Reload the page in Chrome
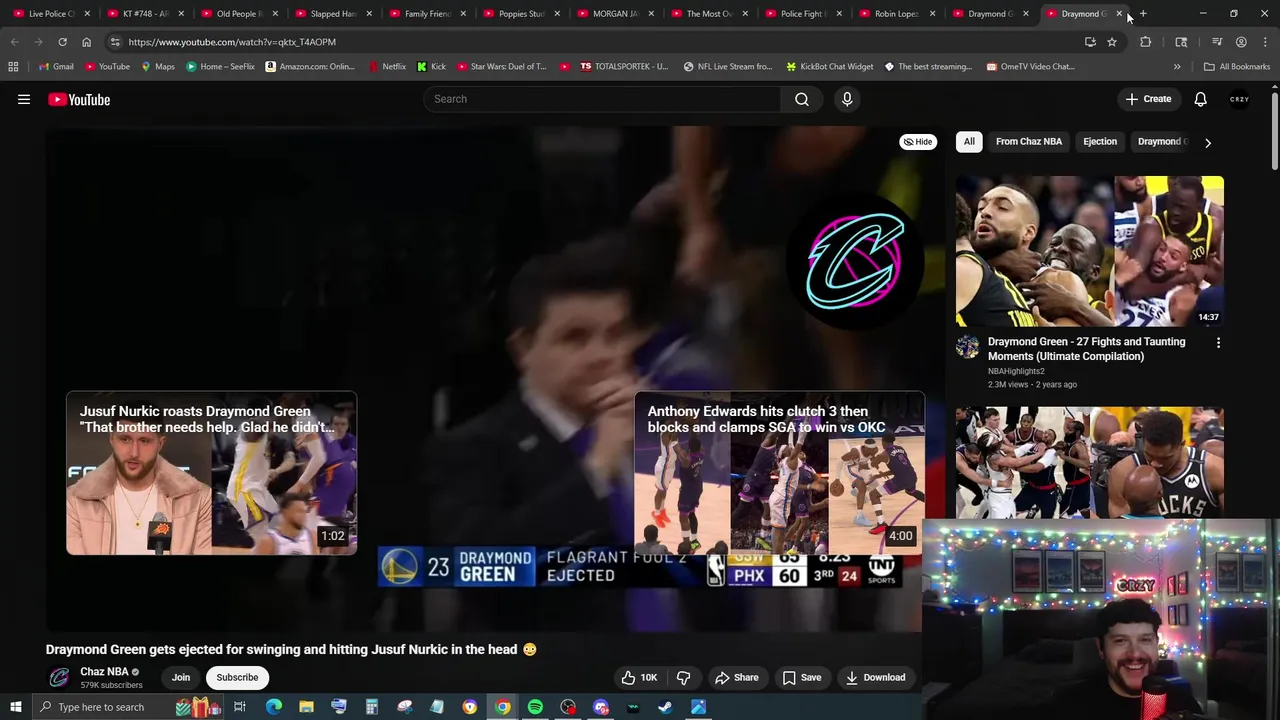1280x720 pixels. (62, 42)
